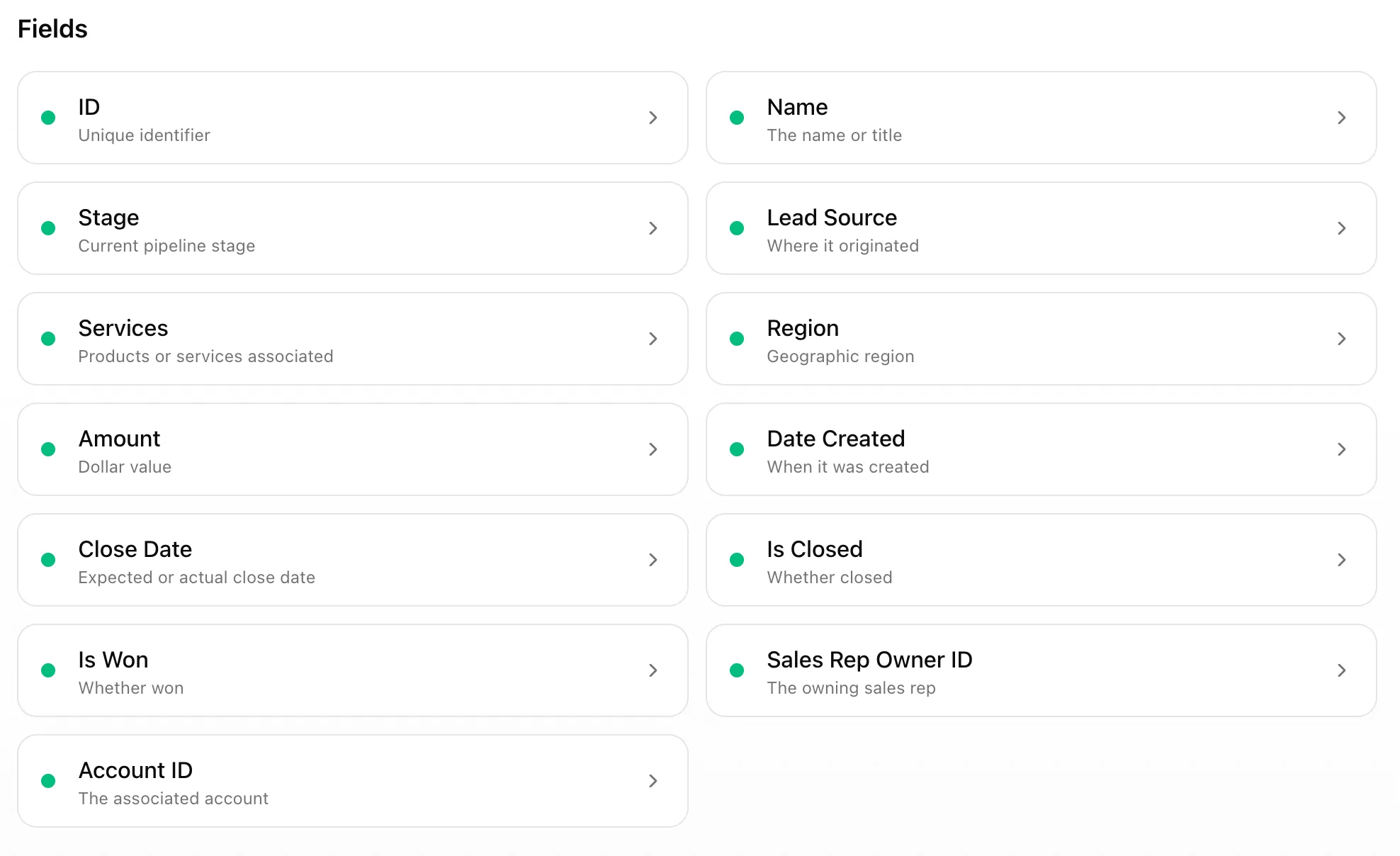This screenshot has width=1400, height=856.
Task: Click 'Current pipeline stage' description text
Action: pyautogui.click(x=166, y=246)
